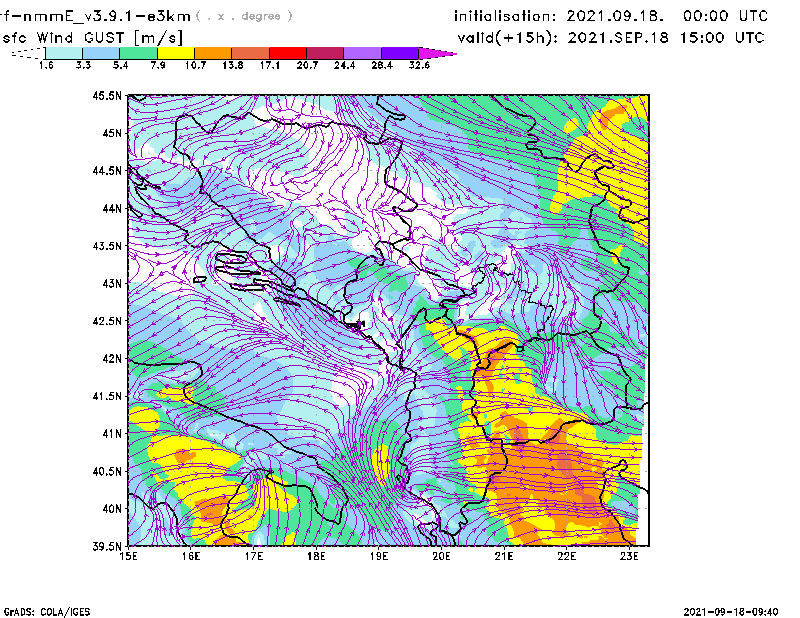Click the model name ending "v3.9.1-e3km"

pyautogui.click(x=95, y=16)
